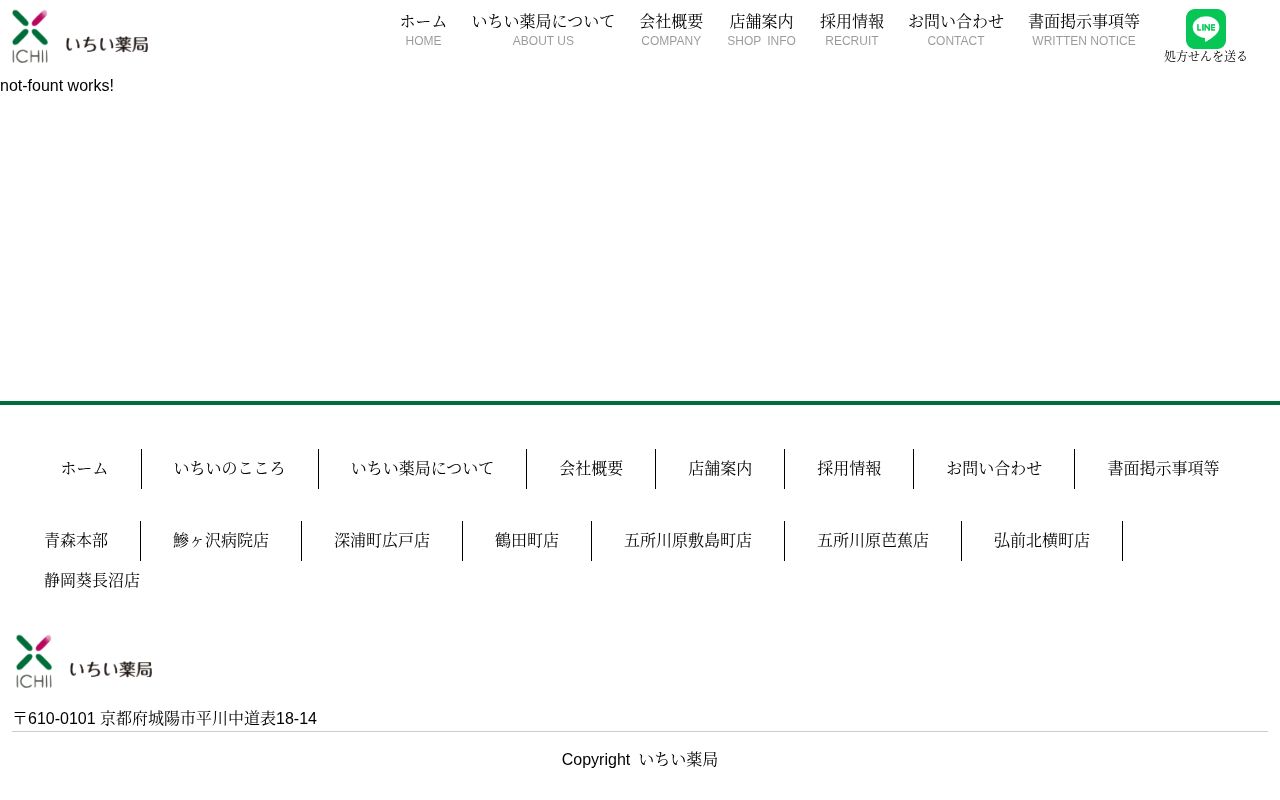1280x800 pixels.
Task: Open 店舗案内 SHOP INFO in the header
Action: click(x=761, y=30)
